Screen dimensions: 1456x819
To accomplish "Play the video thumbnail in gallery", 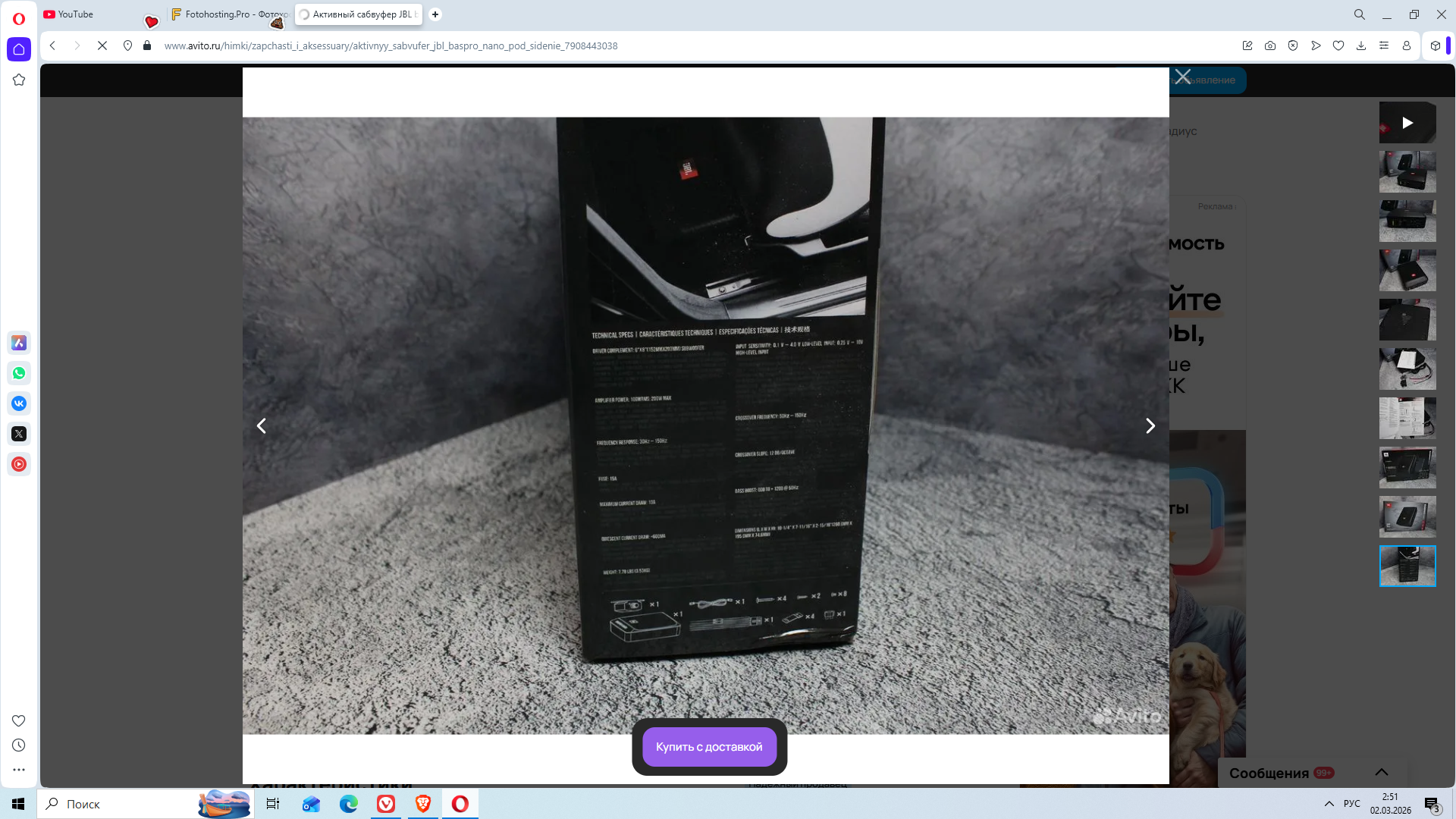I will pyautogui.click(x=1407, y=123).
